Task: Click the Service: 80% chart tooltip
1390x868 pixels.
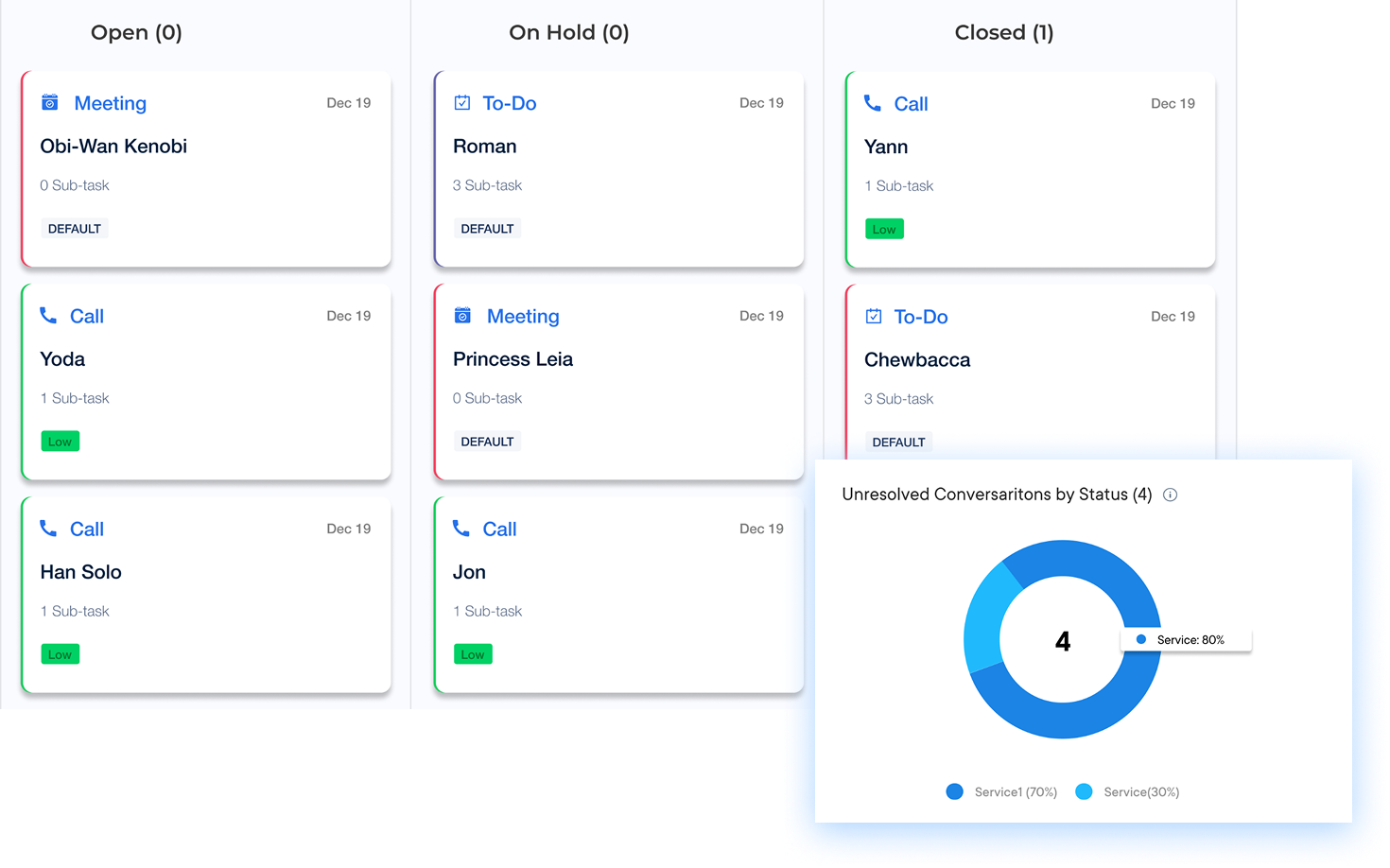Action: [1187, 640]
